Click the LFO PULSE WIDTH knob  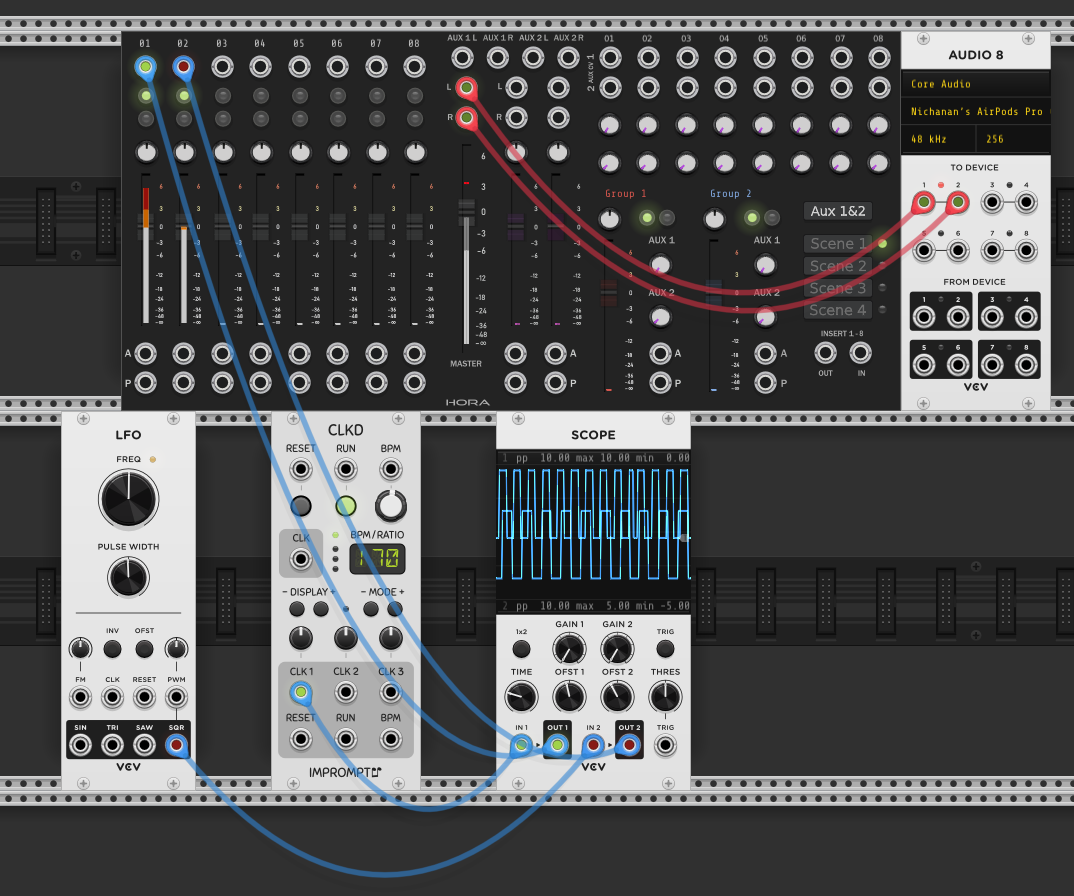(128, 577)
